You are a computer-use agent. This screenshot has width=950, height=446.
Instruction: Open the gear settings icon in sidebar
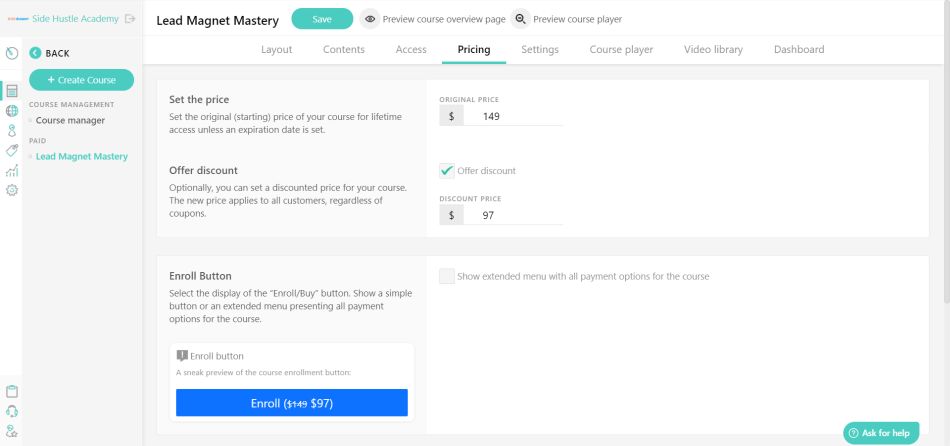tap(12, 190)
